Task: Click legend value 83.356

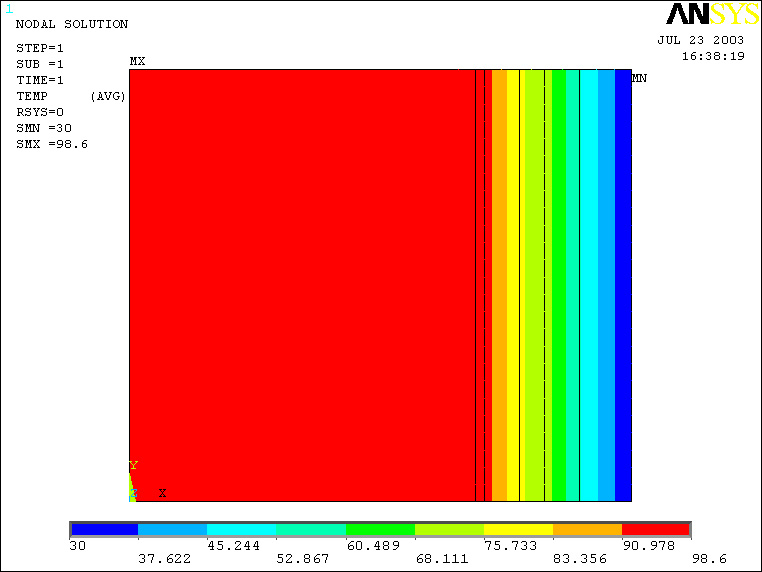Action: [x=580, y=559]
